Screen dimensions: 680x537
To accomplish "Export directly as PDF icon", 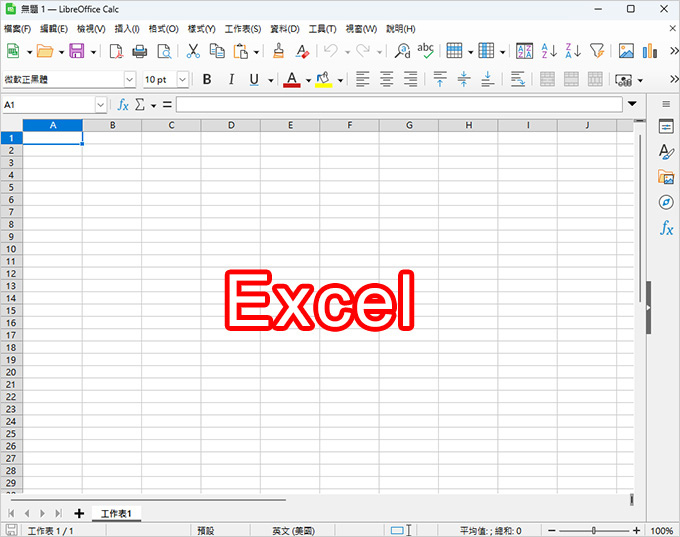I will (x=116, y=51).
